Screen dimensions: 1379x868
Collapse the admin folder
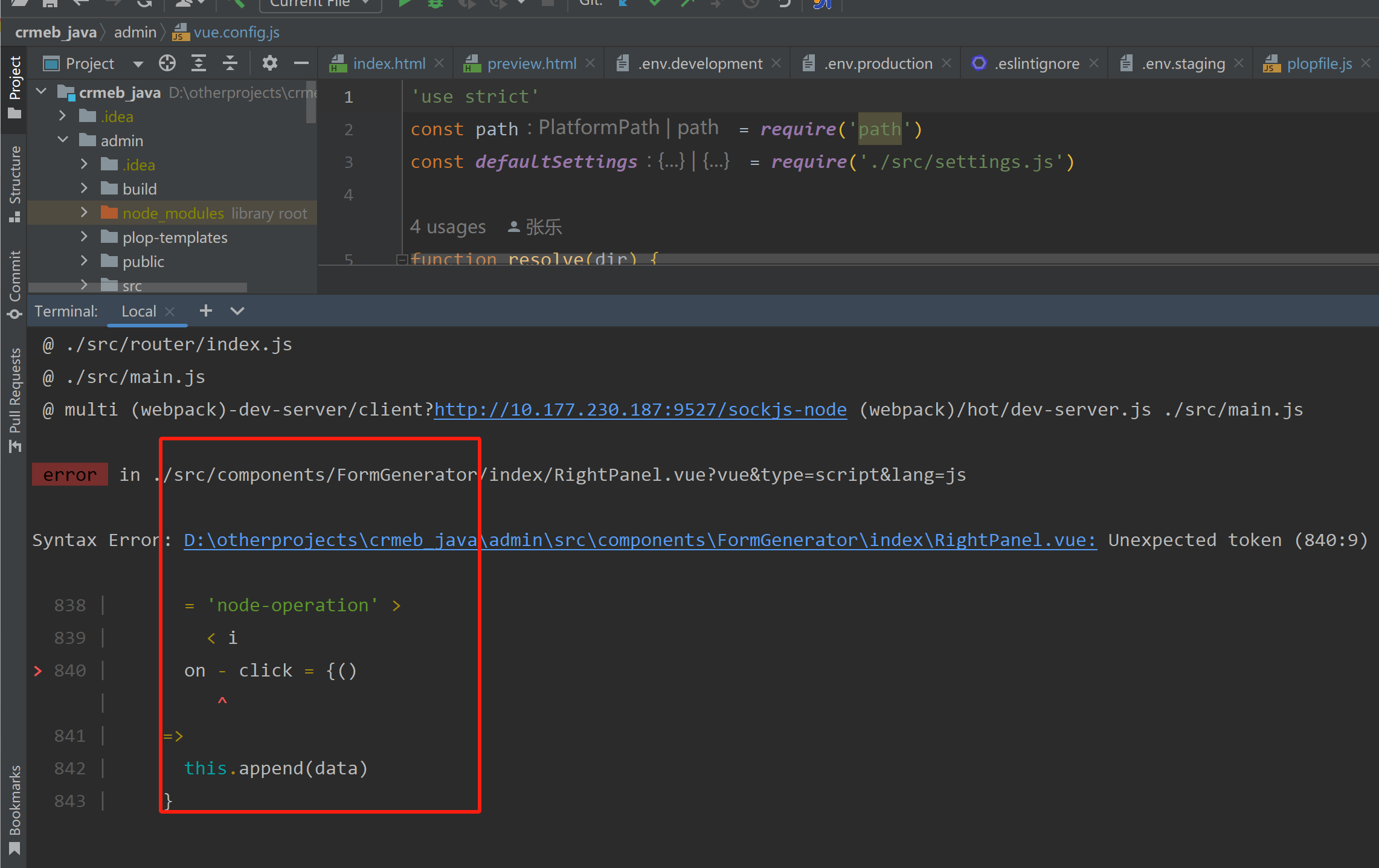click(x=63, y=140)
